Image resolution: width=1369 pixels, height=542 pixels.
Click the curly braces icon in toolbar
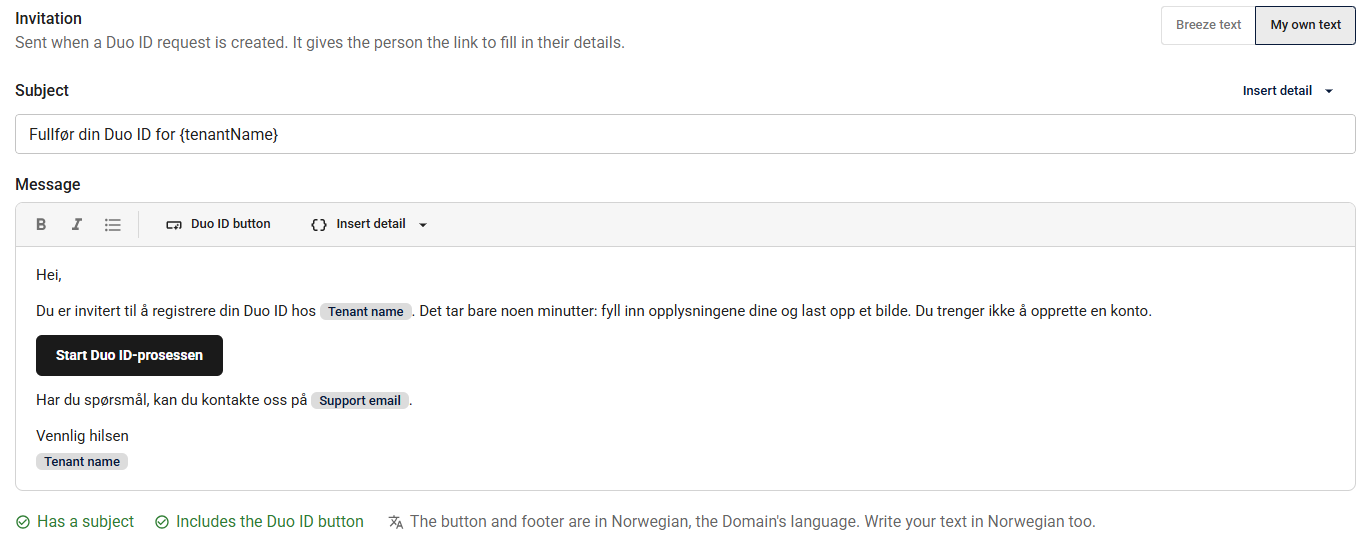coord(319,224)
